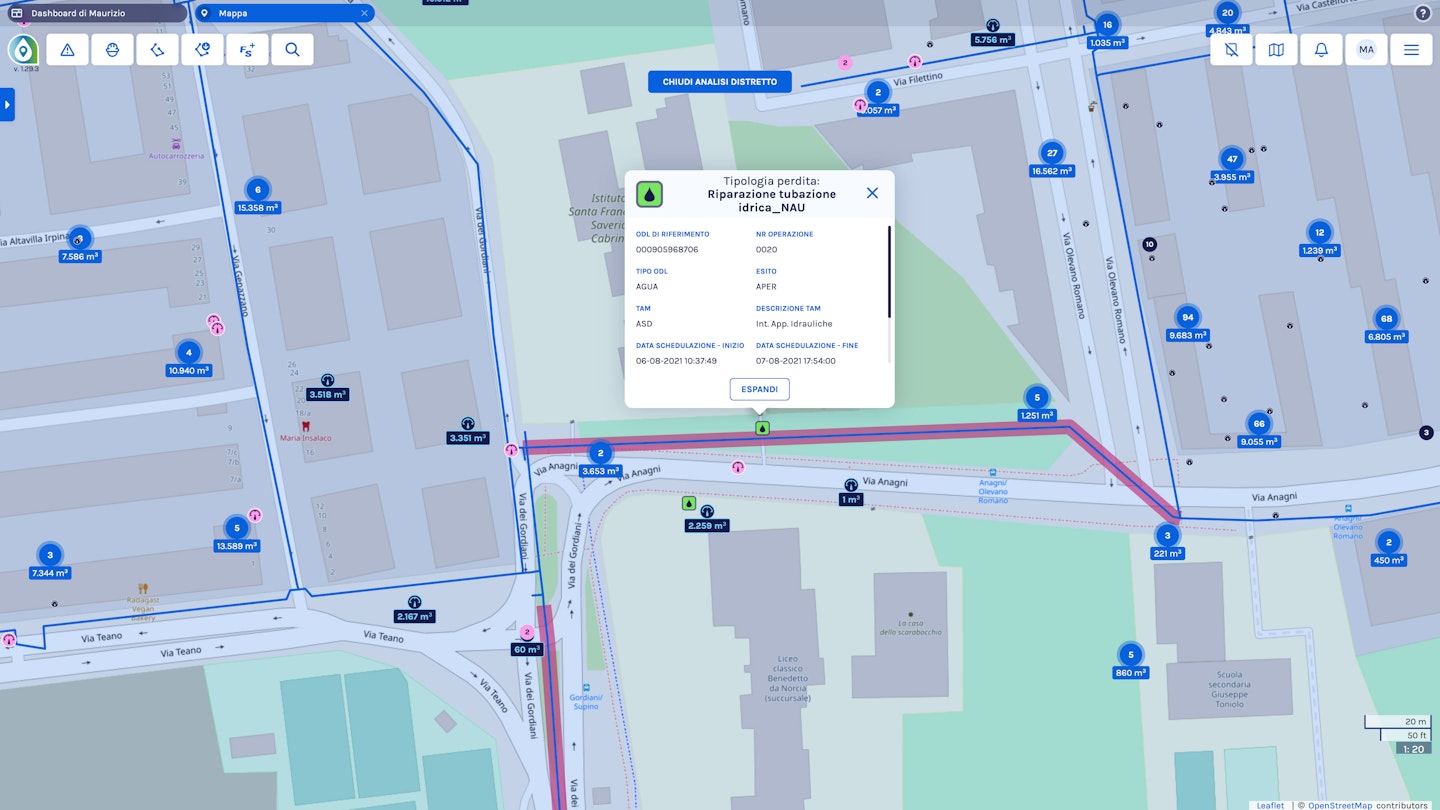Click the 60 m³ volume label
This screenshot has width=1440, height=810.
(526, 650)
